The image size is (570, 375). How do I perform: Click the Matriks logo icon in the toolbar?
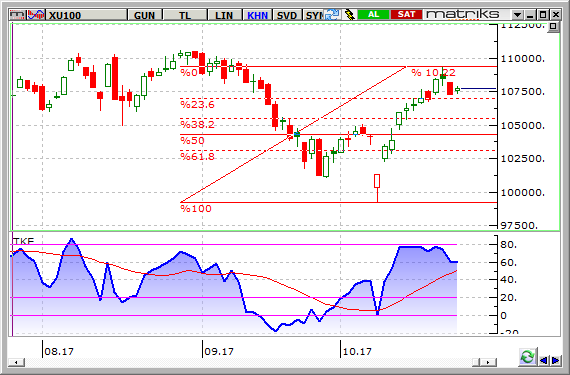click(x=17, y=15)
